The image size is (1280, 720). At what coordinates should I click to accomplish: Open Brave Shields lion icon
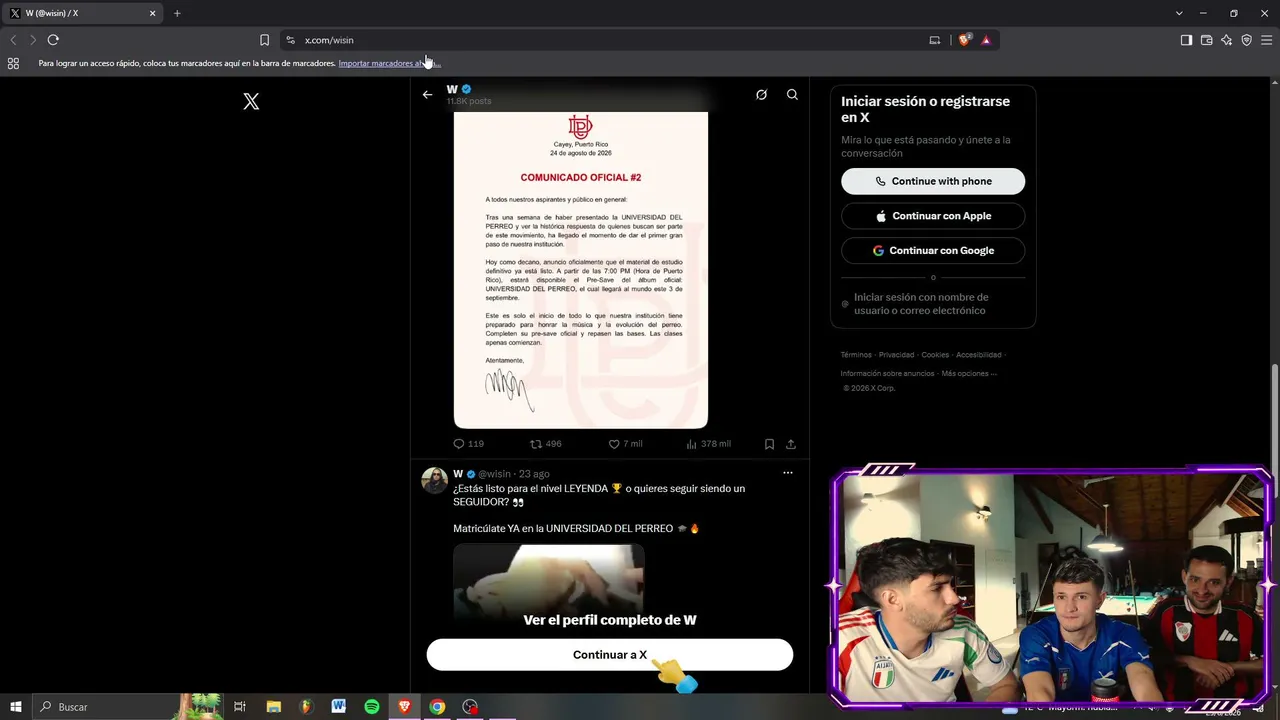pos(965,40)
